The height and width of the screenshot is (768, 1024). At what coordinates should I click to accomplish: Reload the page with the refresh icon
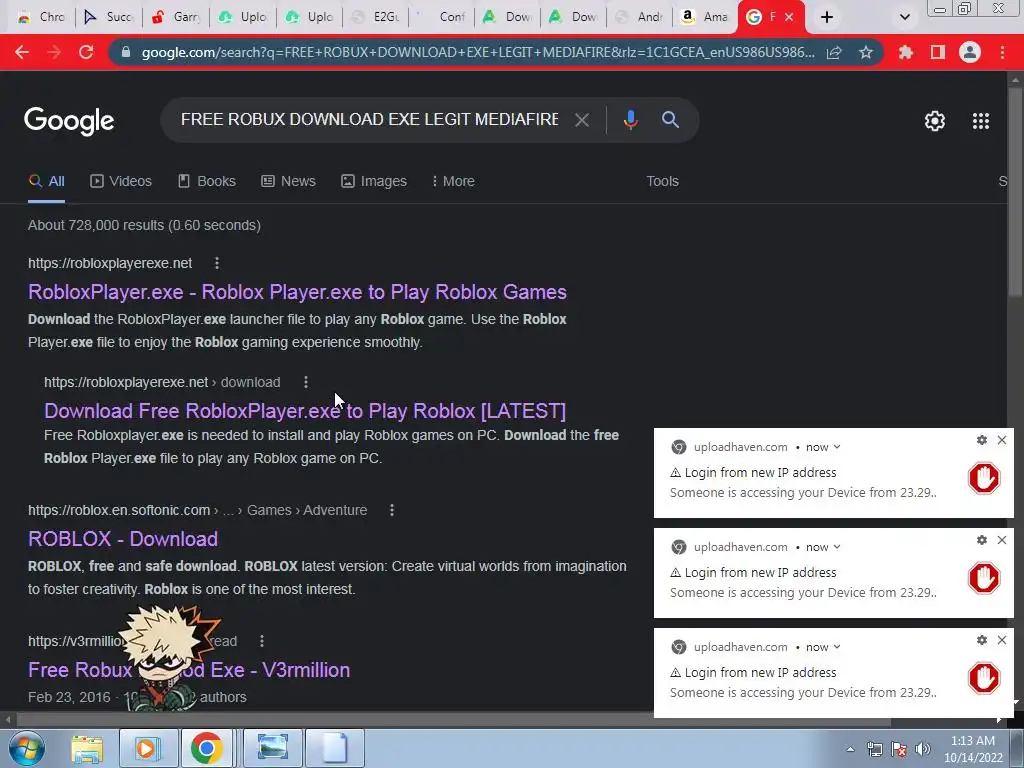86,52
